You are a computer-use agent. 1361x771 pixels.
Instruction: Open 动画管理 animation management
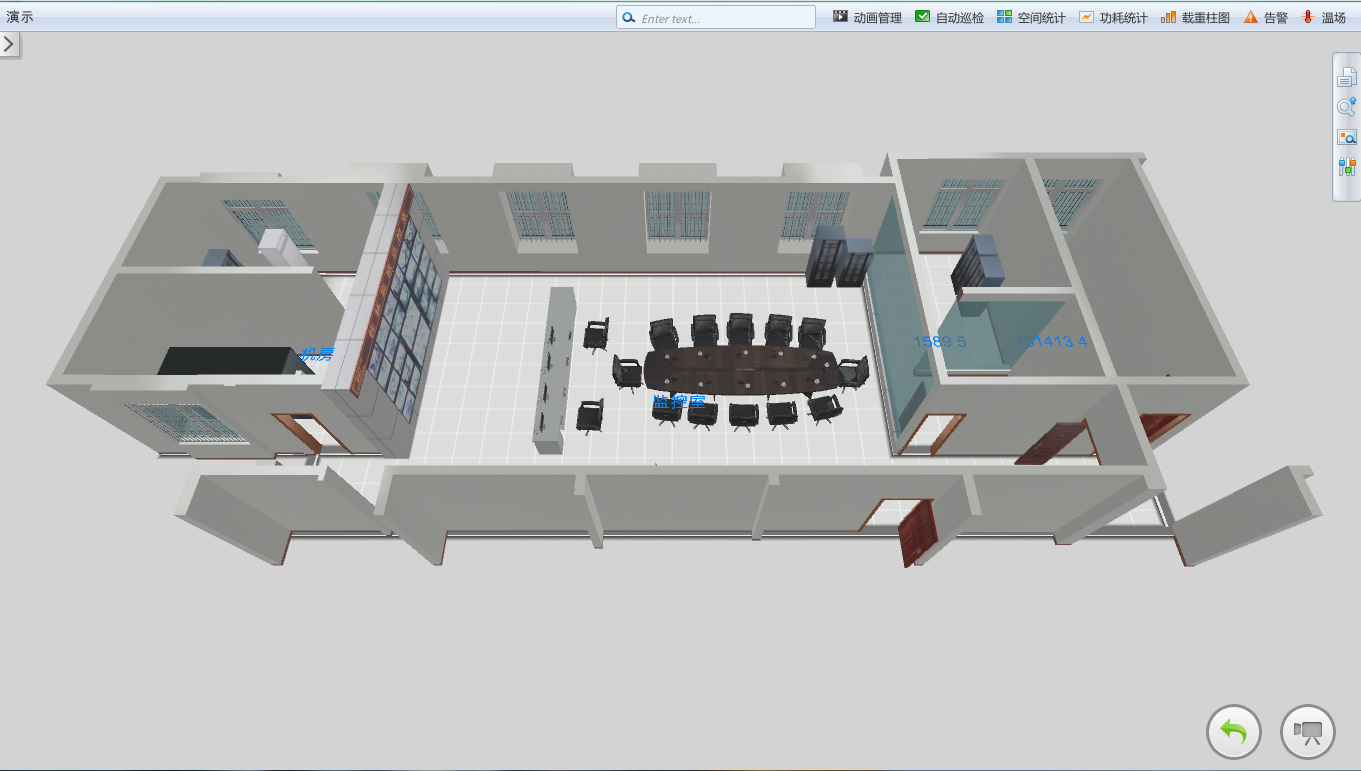tap(867, 18)
